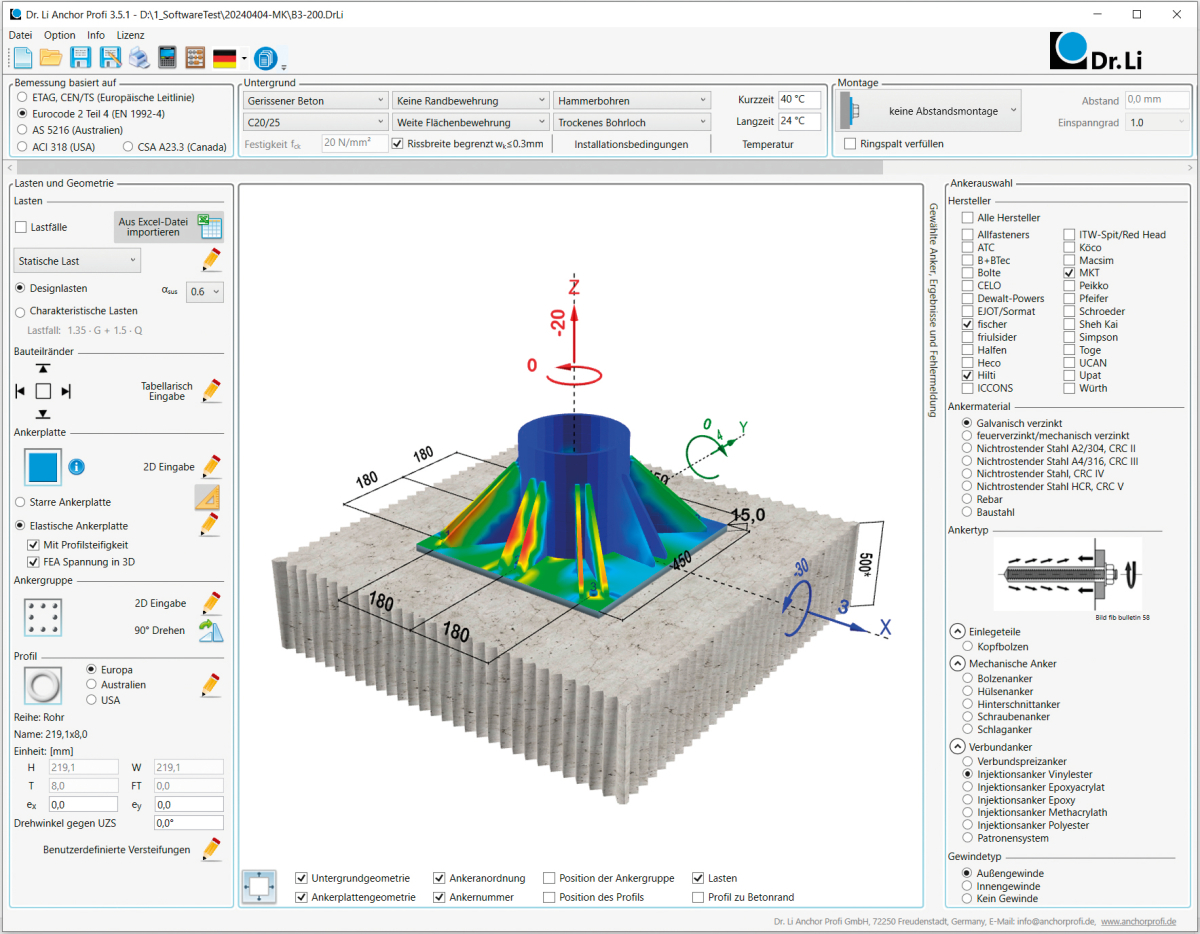Print using the printer toolbar icon
Screen dimensions: 1200x934
tap(139, 57)
